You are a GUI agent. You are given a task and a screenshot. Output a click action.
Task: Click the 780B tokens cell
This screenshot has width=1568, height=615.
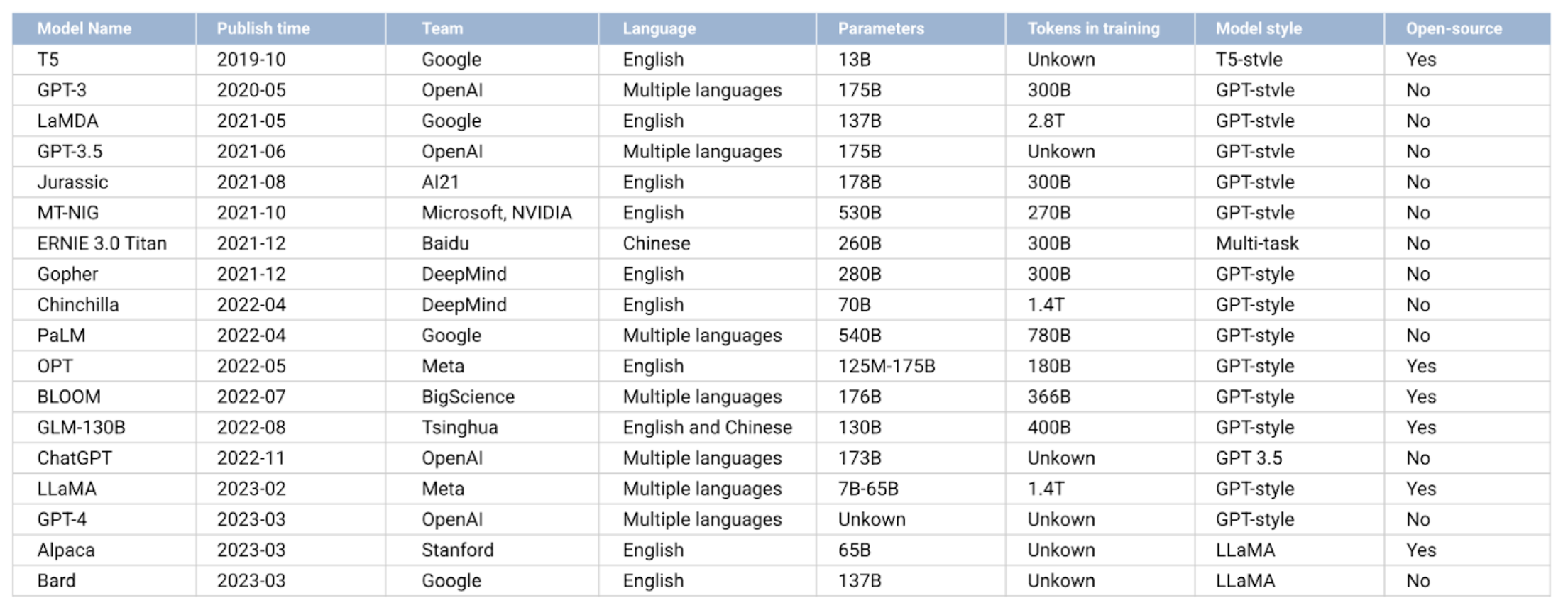tap(1100, 336)
